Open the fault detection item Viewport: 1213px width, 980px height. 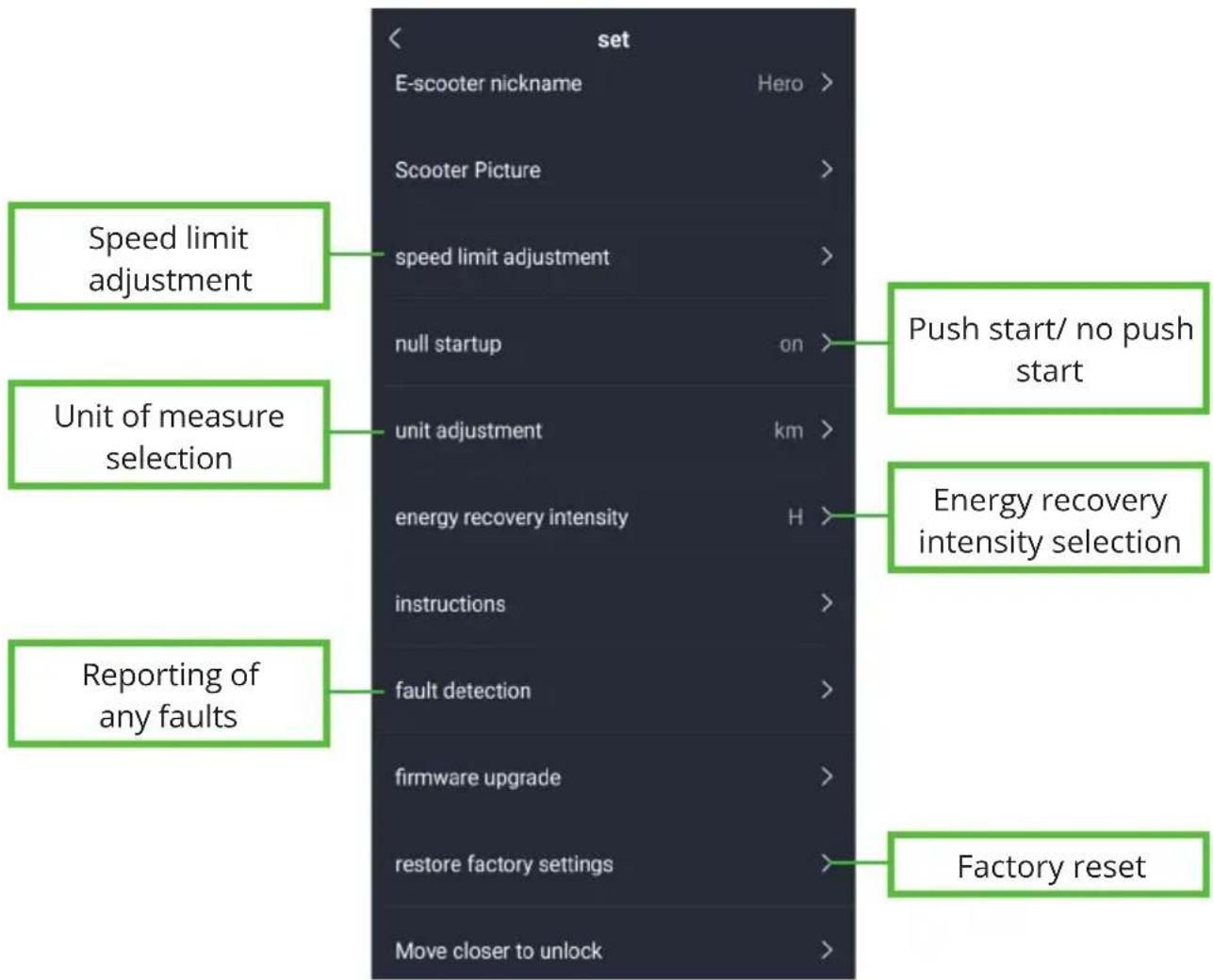coord(614,691)
